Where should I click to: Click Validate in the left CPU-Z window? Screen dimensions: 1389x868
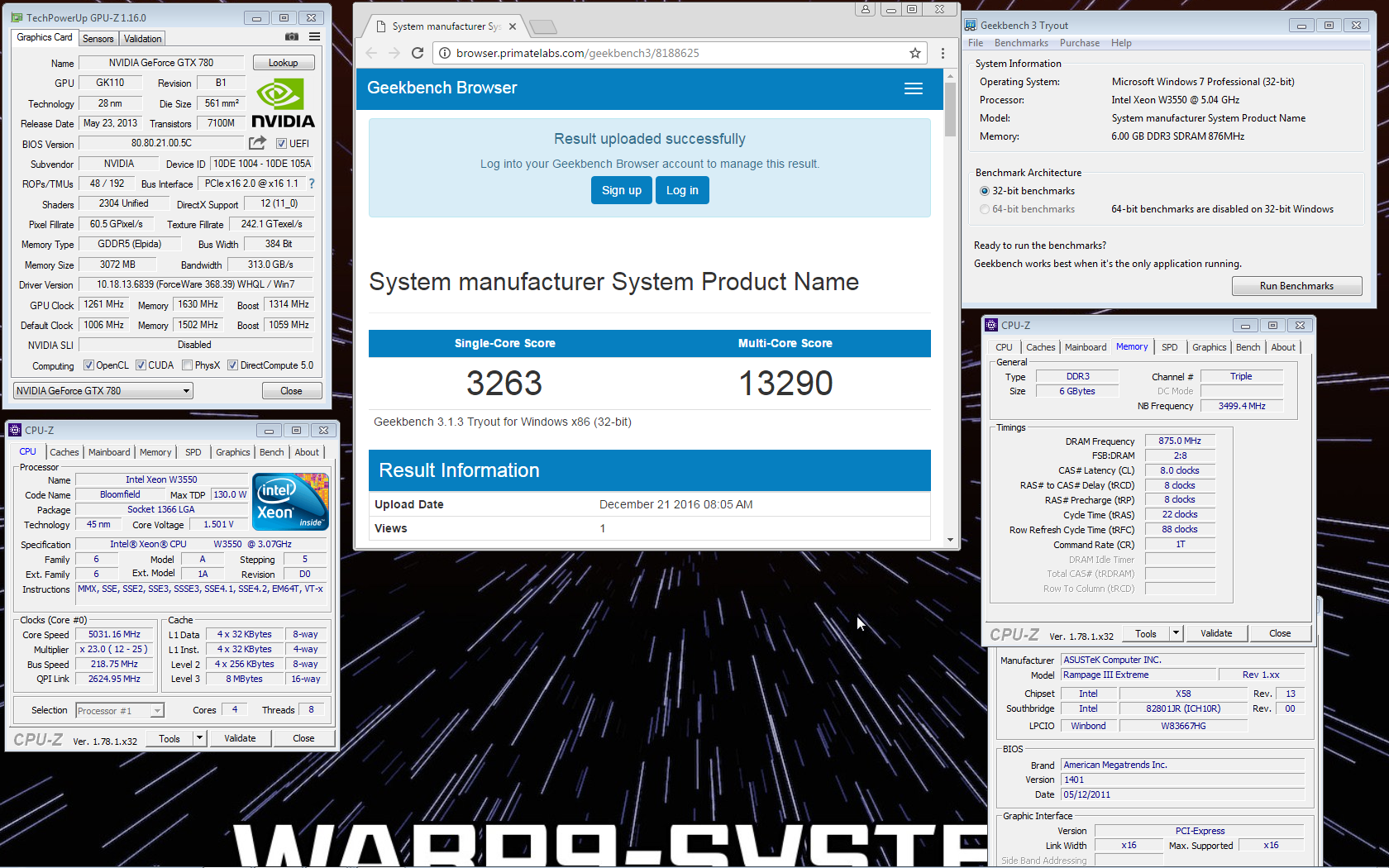(x=240, y=738)
